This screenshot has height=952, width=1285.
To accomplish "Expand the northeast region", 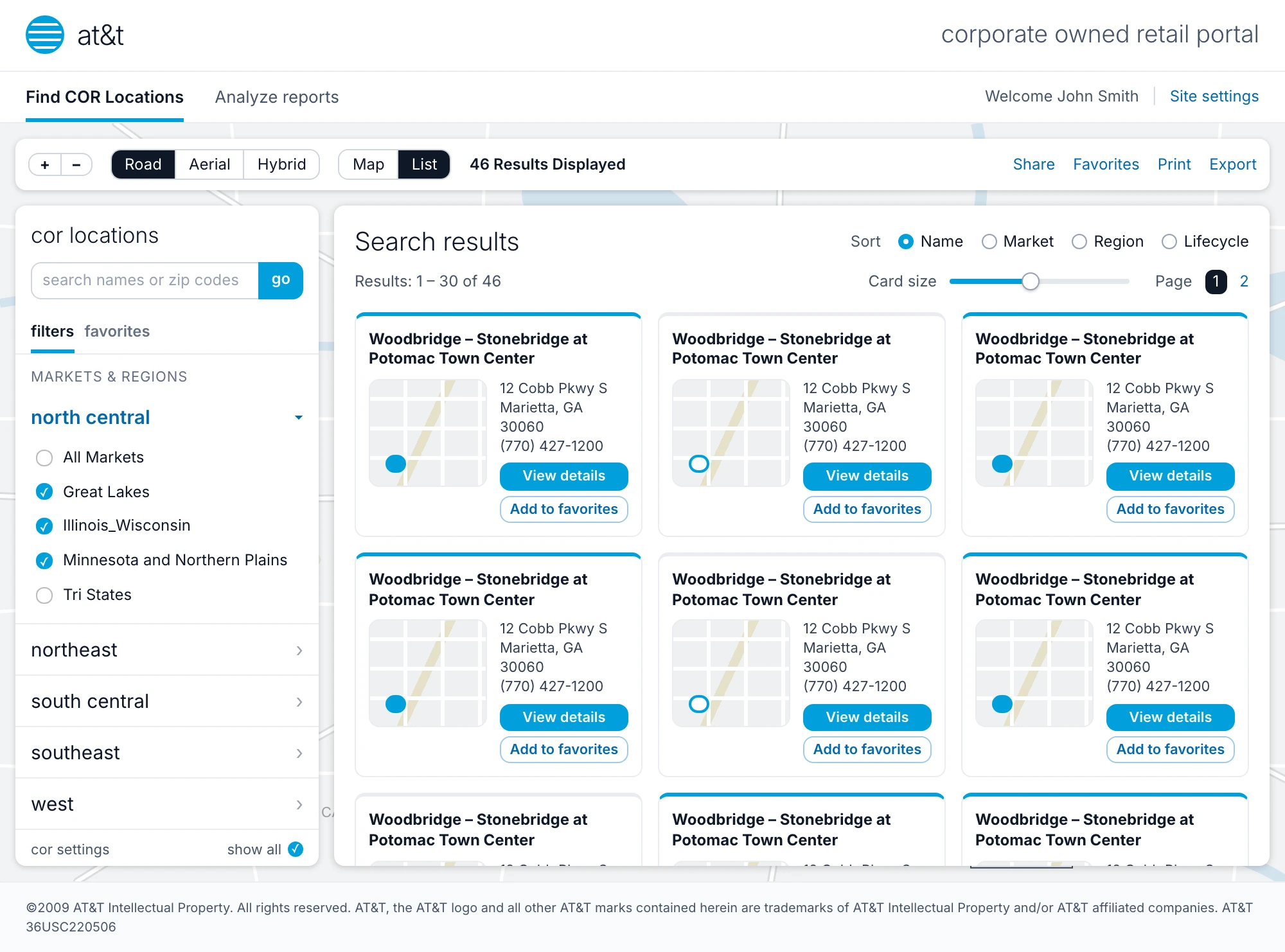I will (x=167, y=650).
